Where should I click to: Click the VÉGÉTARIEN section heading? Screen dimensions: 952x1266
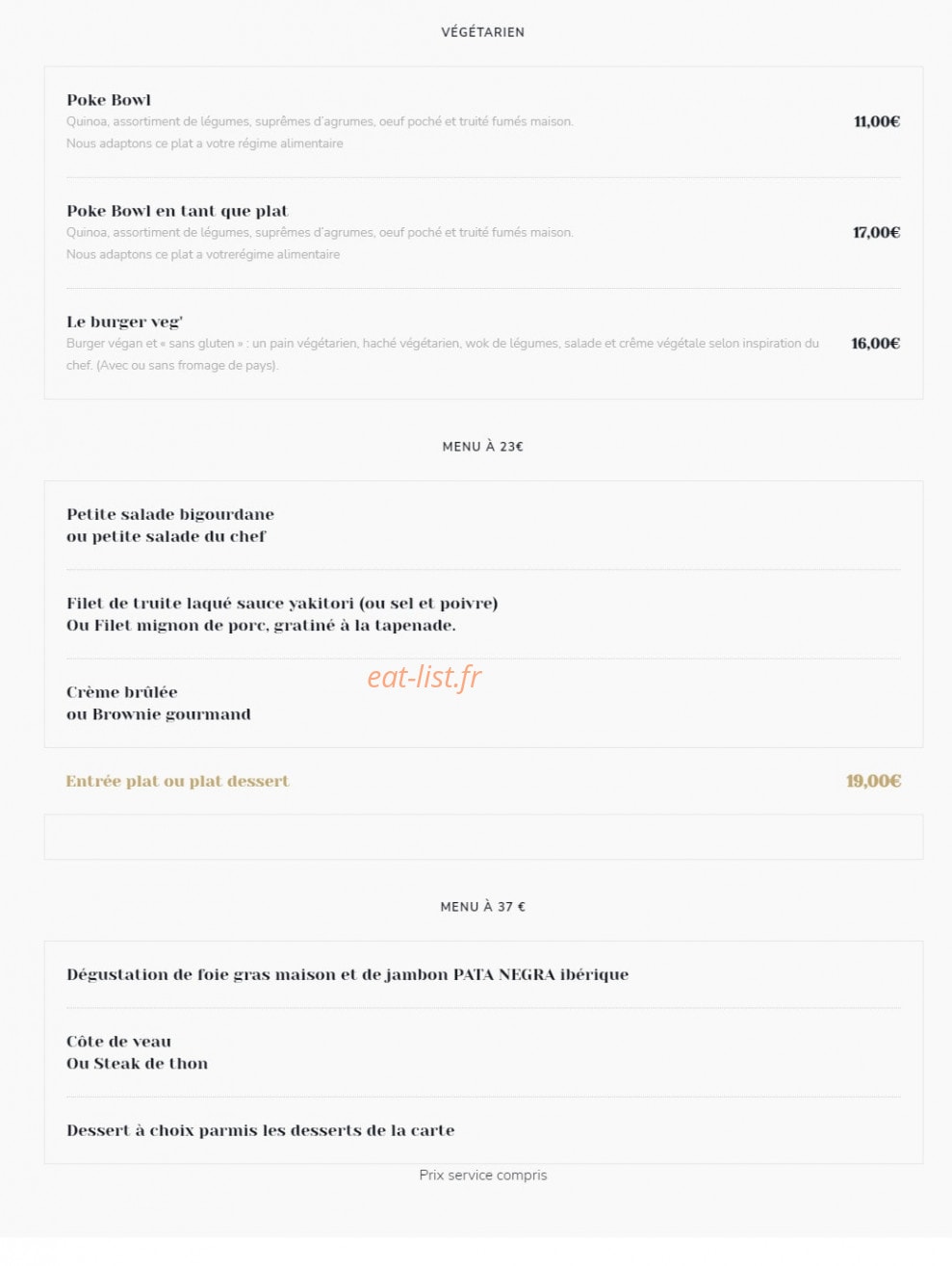[482, 32]
